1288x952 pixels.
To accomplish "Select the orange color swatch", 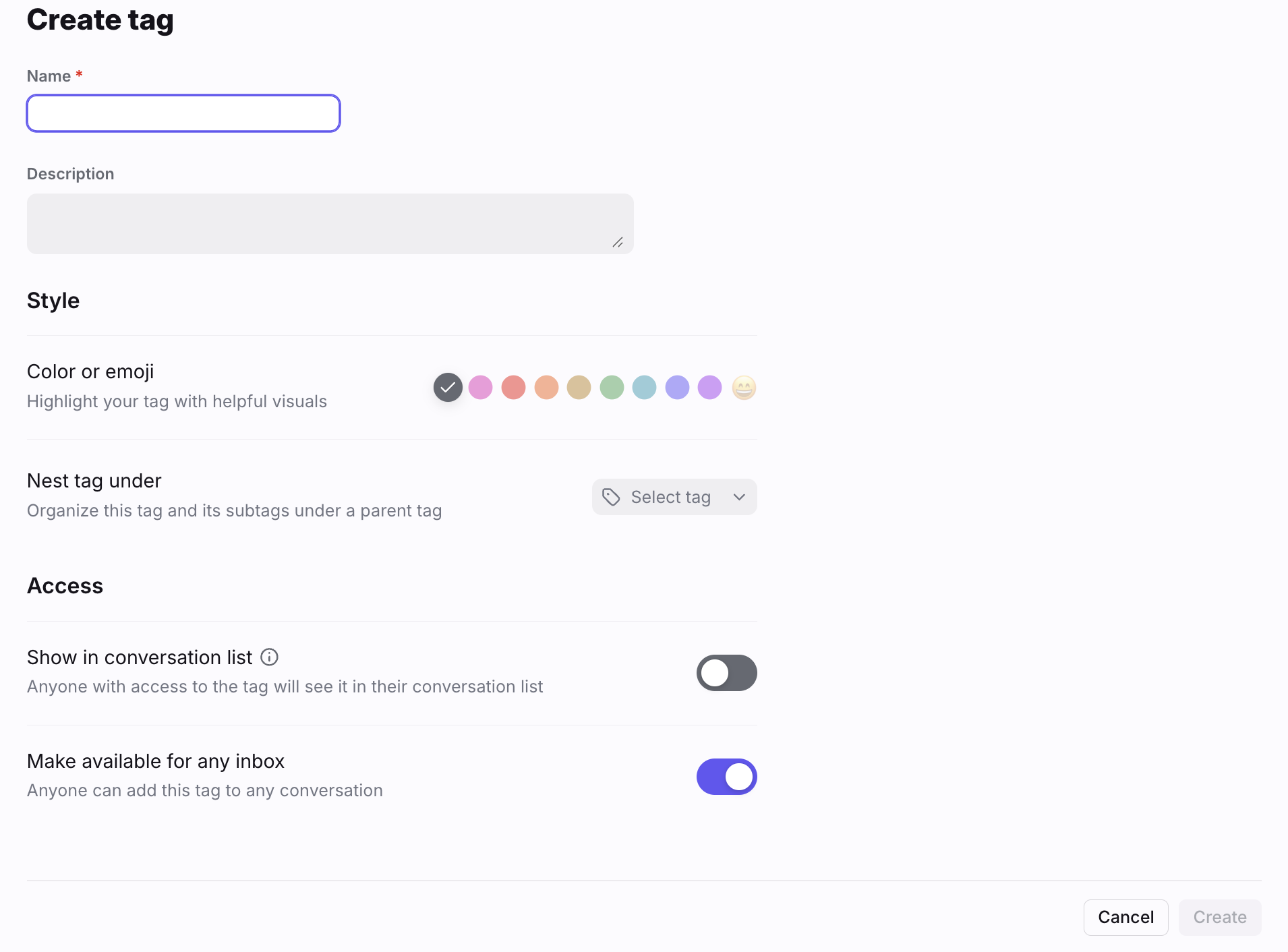I will 546,388.
